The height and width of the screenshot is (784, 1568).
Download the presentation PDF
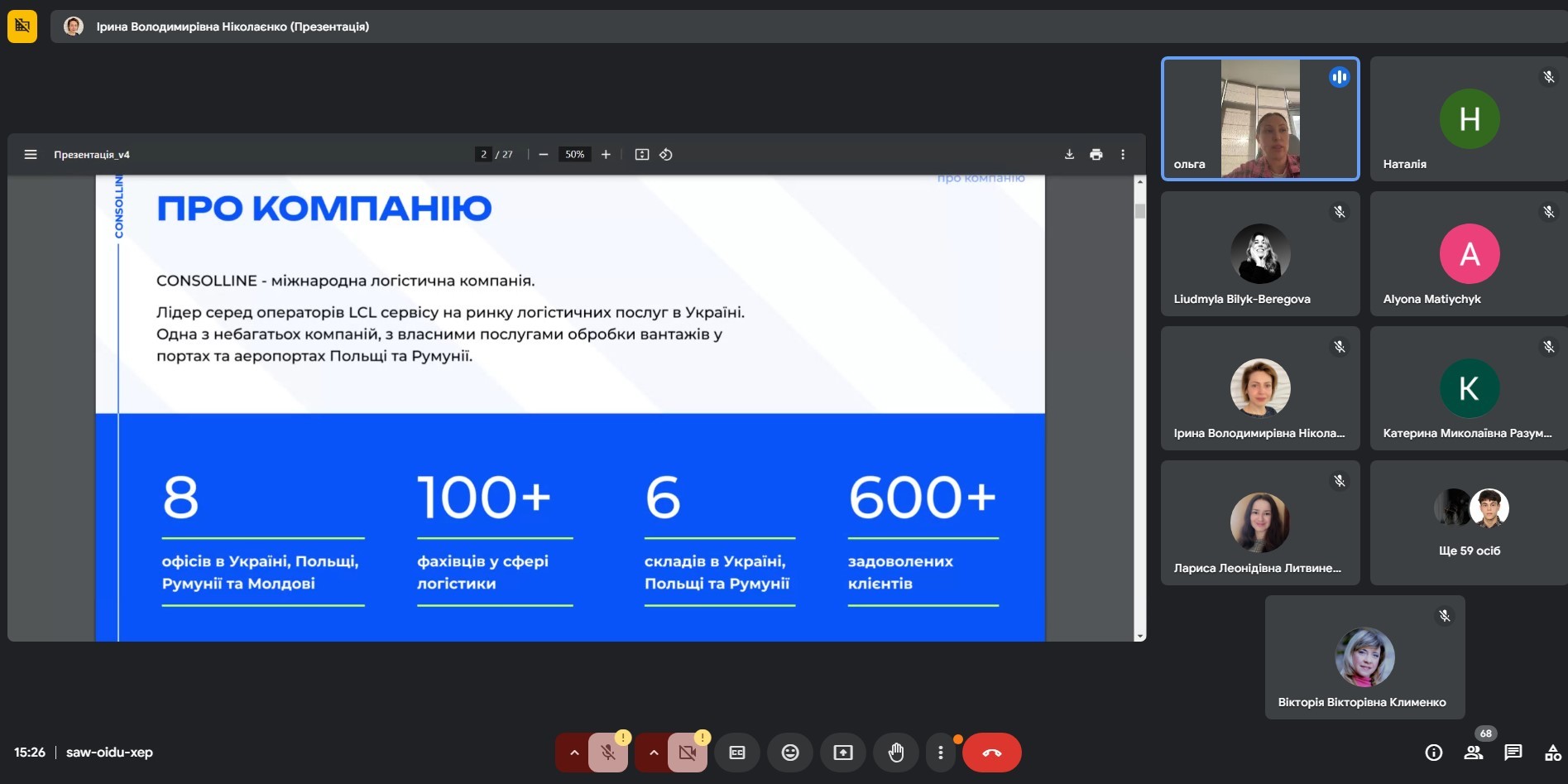tap(1069, 155)
